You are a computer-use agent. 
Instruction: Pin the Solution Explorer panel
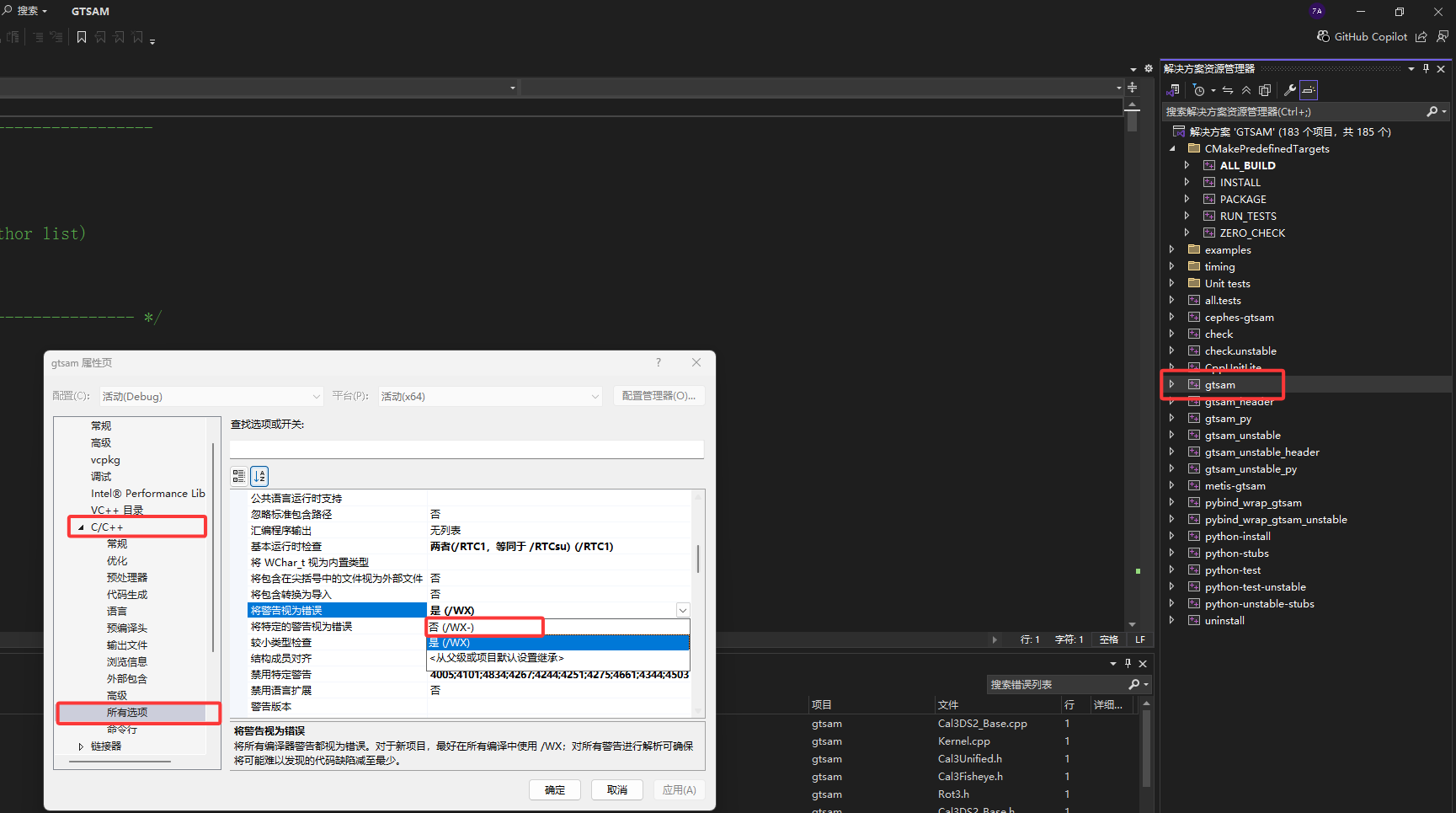[x=1426, y=69]
